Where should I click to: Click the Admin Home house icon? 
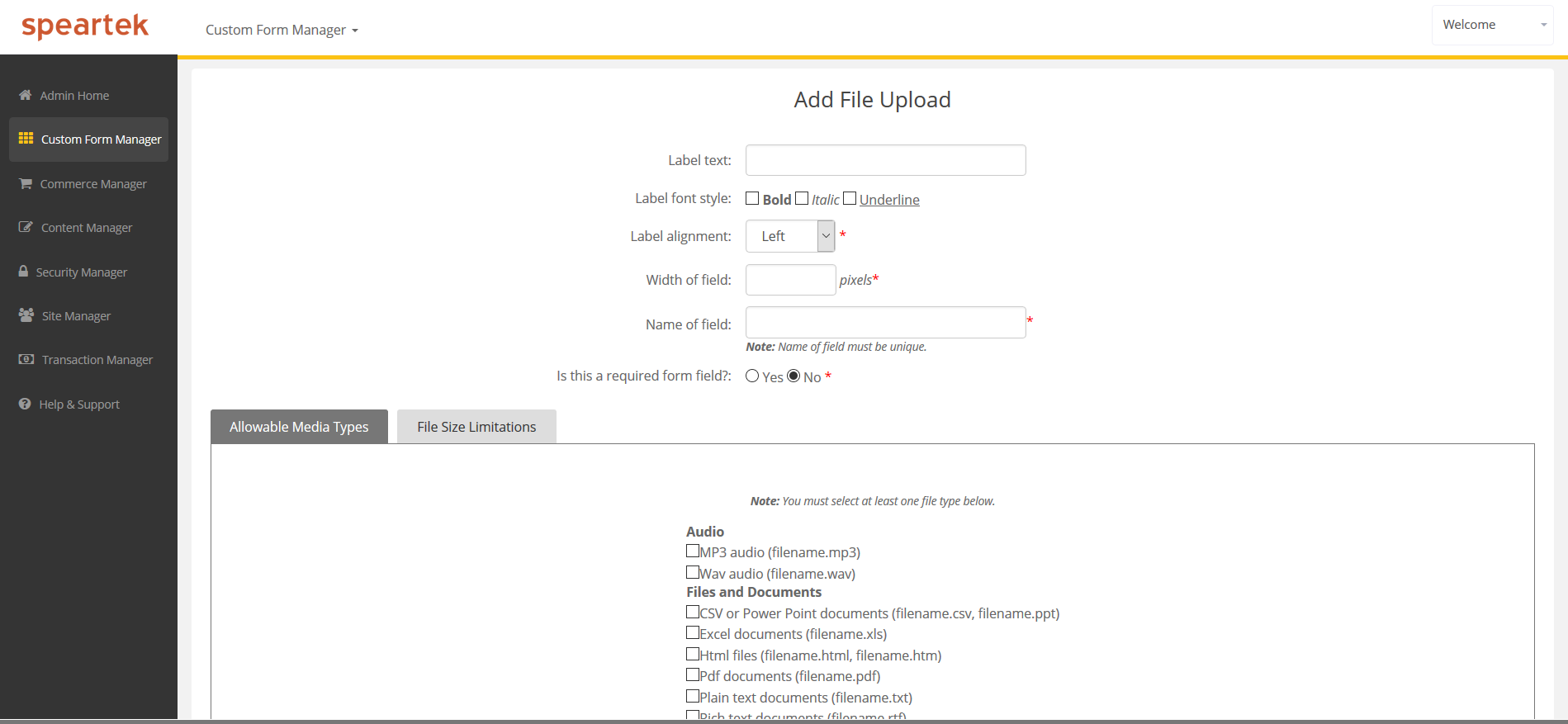tap(26, 95)
